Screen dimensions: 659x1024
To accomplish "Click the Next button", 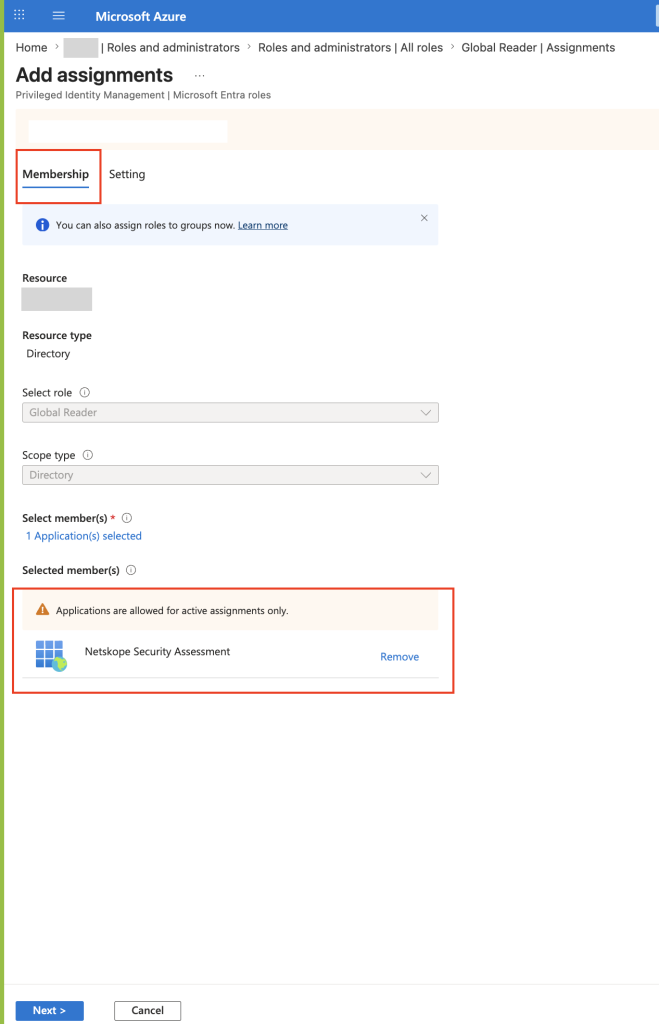I will 50,1010.
